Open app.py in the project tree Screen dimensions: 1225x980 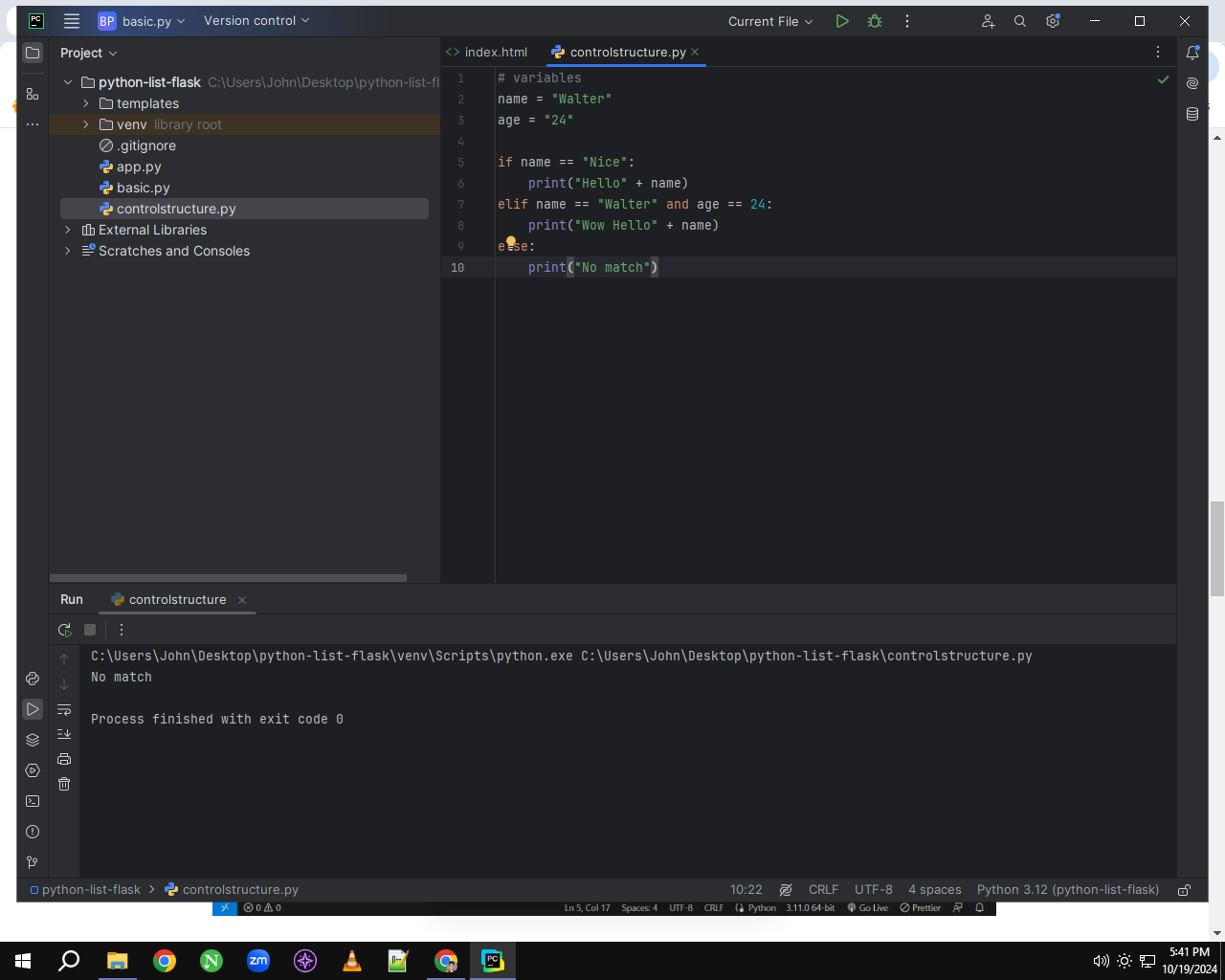coord(139,167)
